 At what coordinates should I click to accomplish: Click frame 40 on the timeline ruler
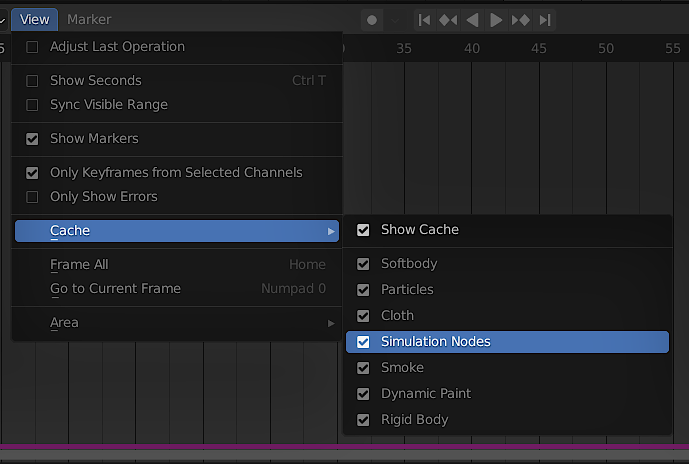[472, 48]
